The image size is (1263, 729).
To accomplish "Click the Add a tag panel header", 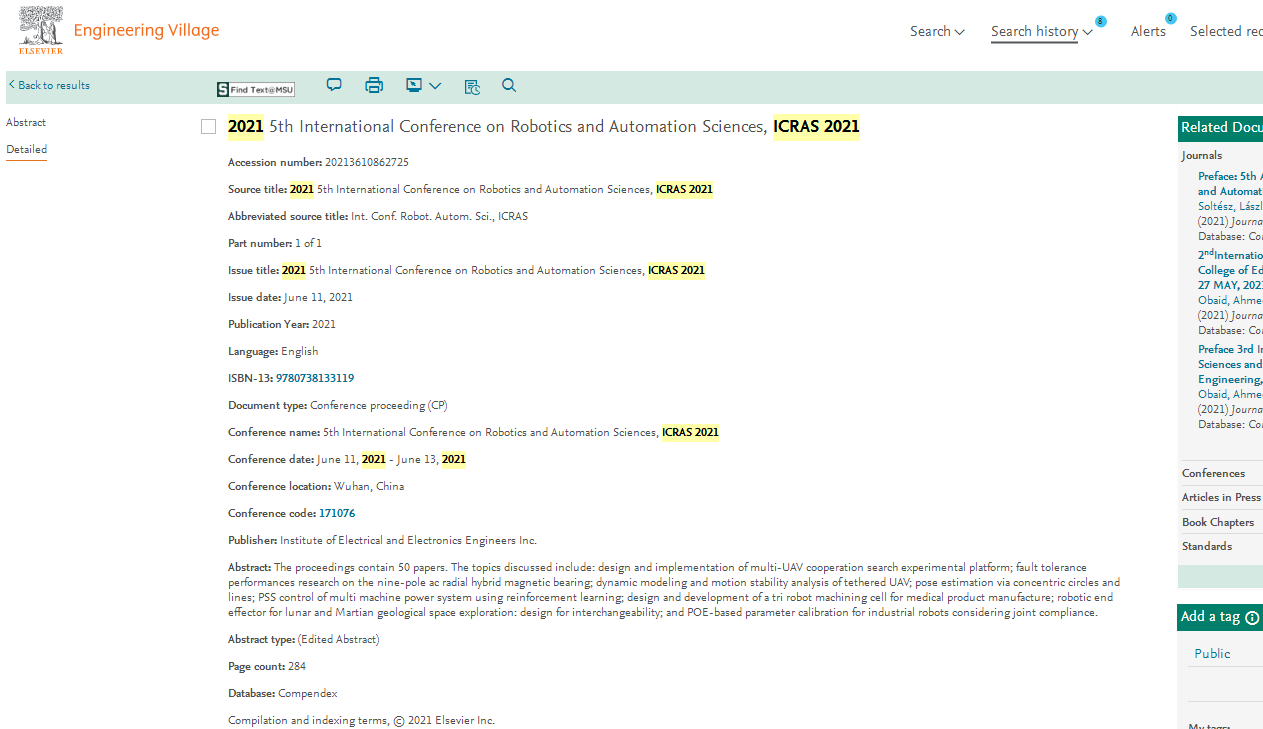I will tap(1220, 617).
